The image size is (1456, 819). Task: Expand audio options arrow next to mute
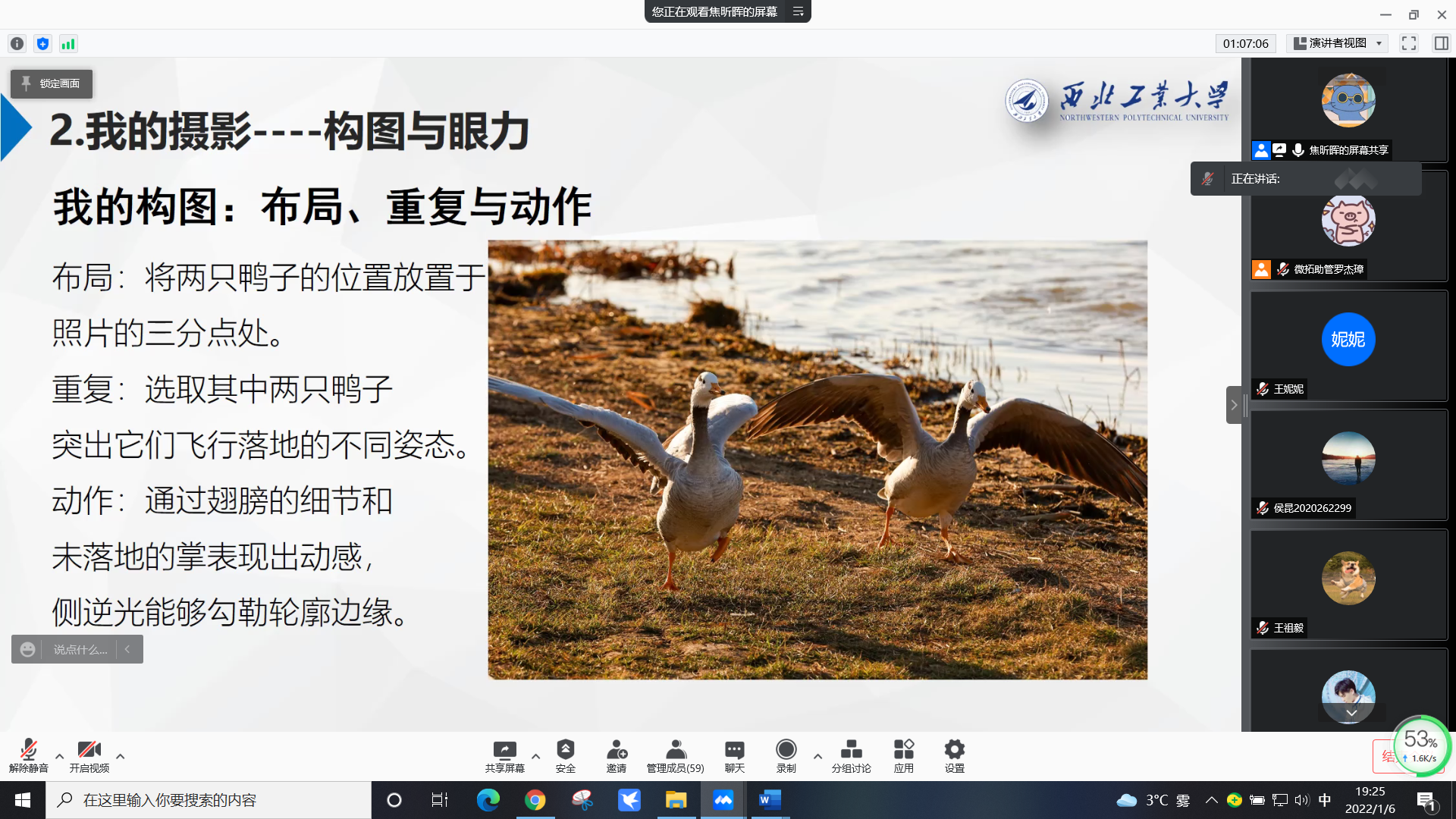point(59,756)
